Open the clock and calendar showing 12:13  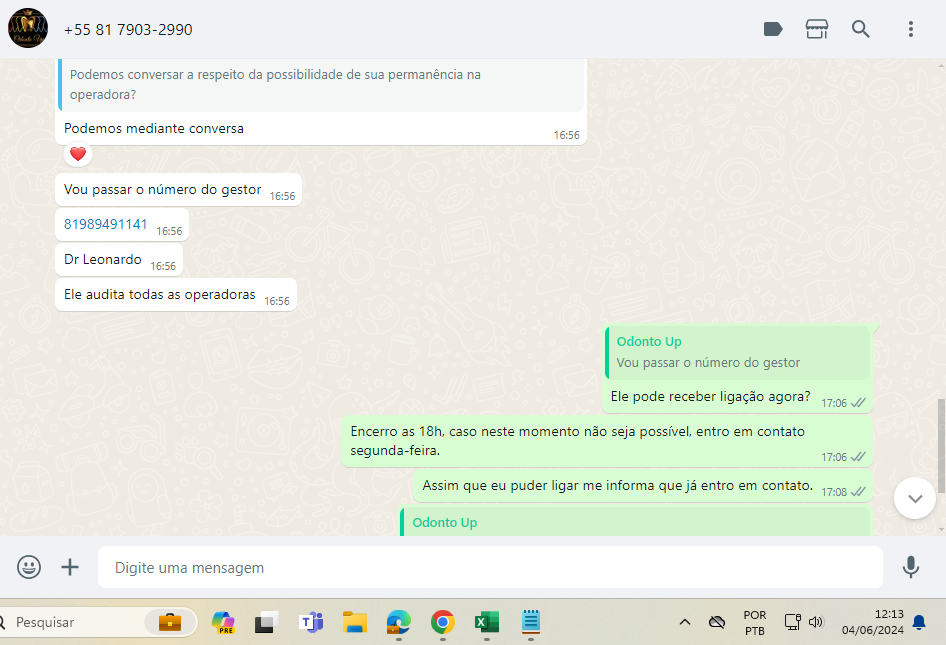tap(872, 622)
